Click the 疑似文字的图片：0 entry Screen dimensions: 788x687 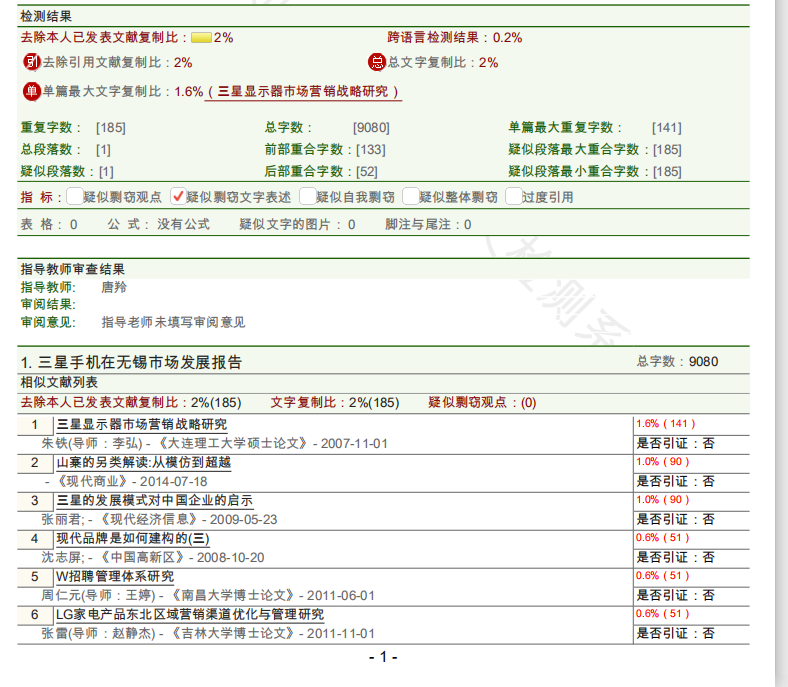click(298, 225)
